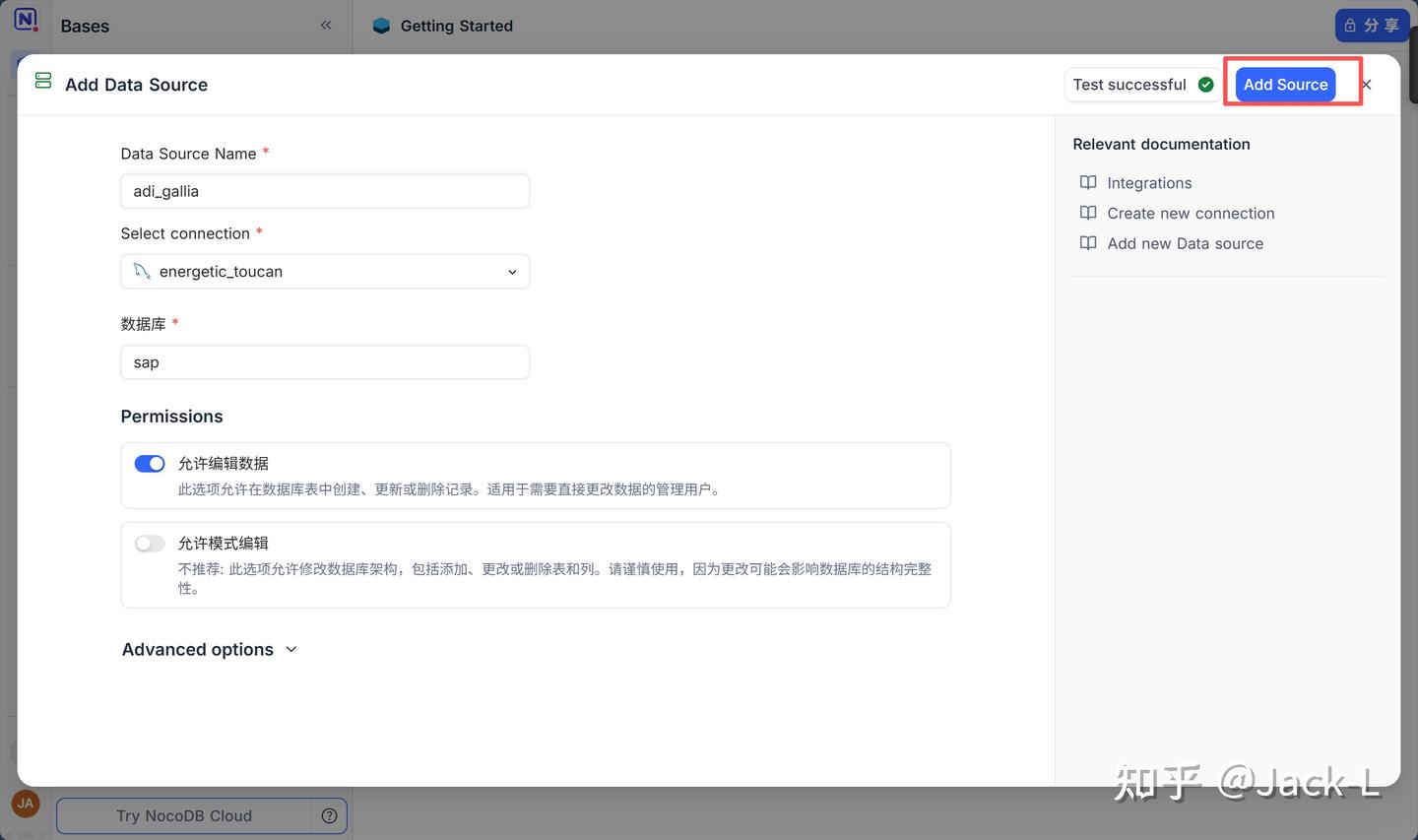
Task: Expand Advanced options section
Action: (x=209, y=650)
